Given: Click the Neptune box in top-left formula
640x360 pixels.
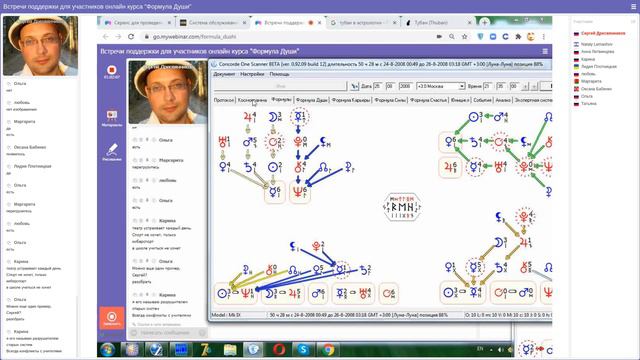Looking at the screenshot, I should 300,192.
